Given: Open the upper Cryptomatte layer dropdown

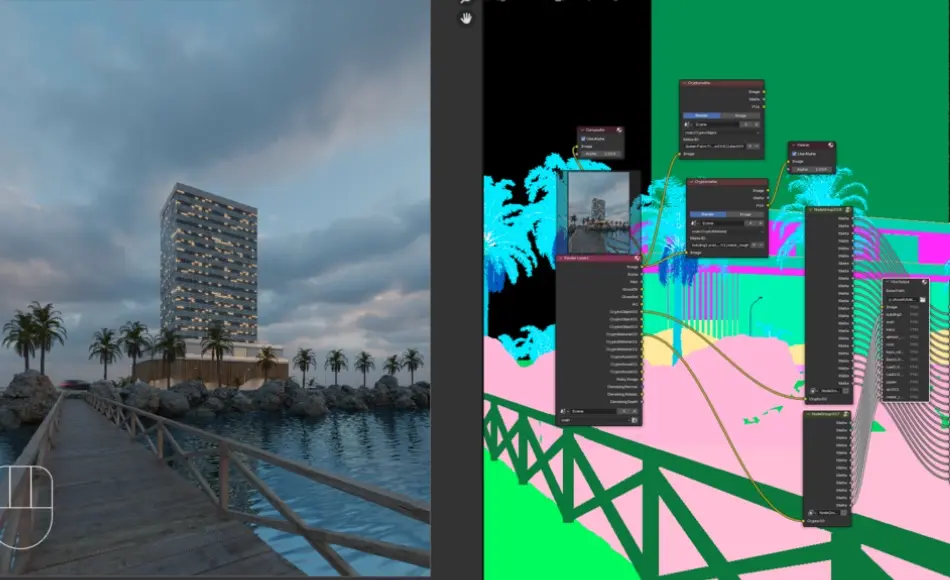Looking at the screenshot, I should [722, 132].
